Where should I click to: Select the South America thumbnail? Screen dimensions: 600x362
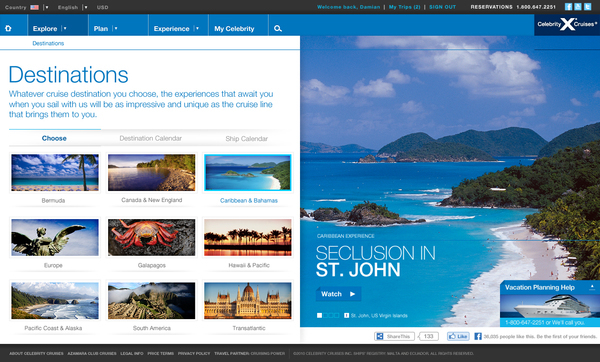152,301
